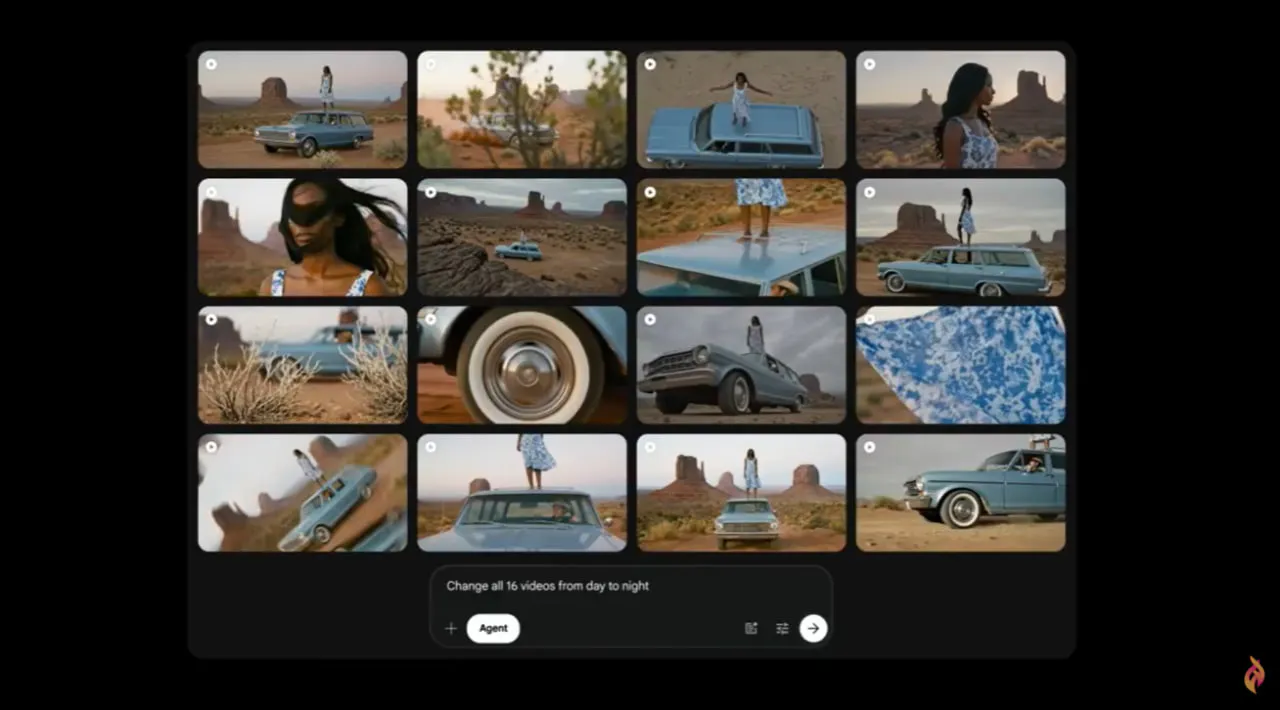Open the front windshield video with driver visible
The height and width of the screenshot is (710, 1280).
pos(522,493)
